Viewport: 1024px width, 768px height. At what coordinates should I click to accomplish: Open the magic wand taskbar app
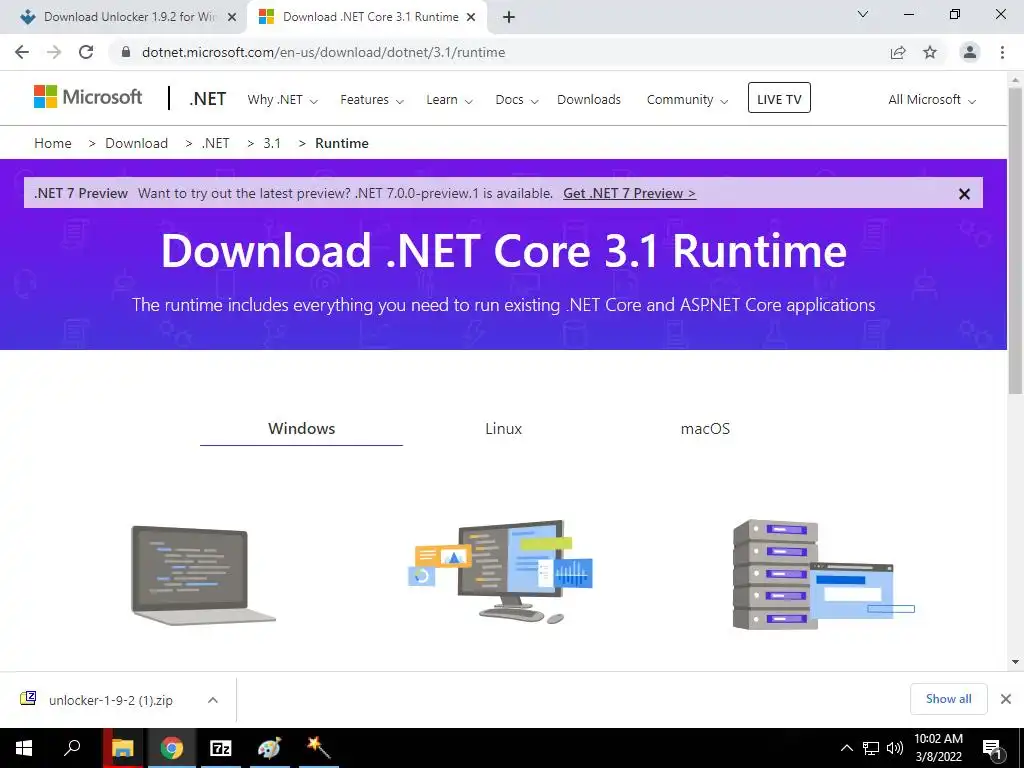pos(318,748)
